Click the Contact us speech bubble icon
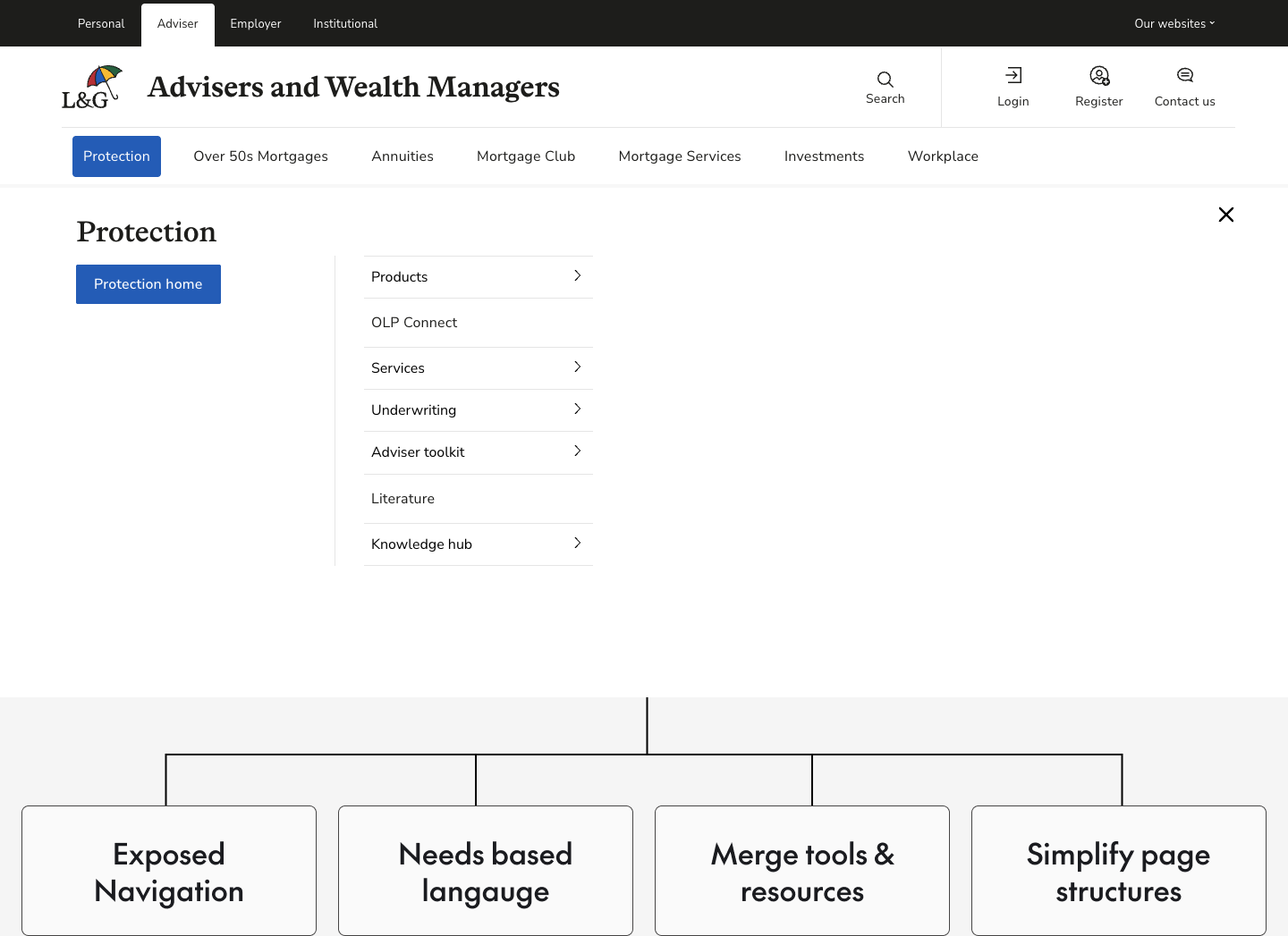Screen dimensions: 1288x936 (x=1185, y=75)
